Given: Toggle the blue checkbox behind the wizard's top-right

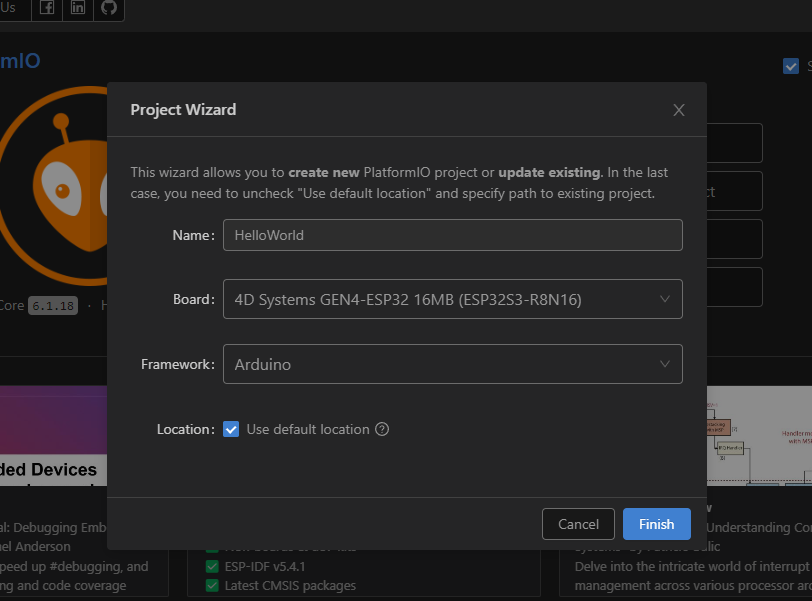Looking at the screenshot, I should 791,66.
